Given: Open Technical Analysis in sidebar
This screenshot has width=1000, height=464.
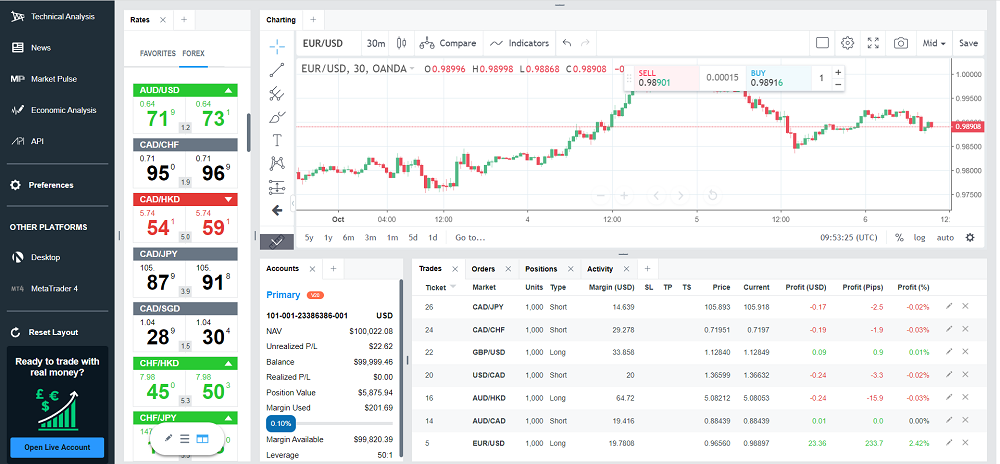Looking at the screenshot, I should [54, 17].
